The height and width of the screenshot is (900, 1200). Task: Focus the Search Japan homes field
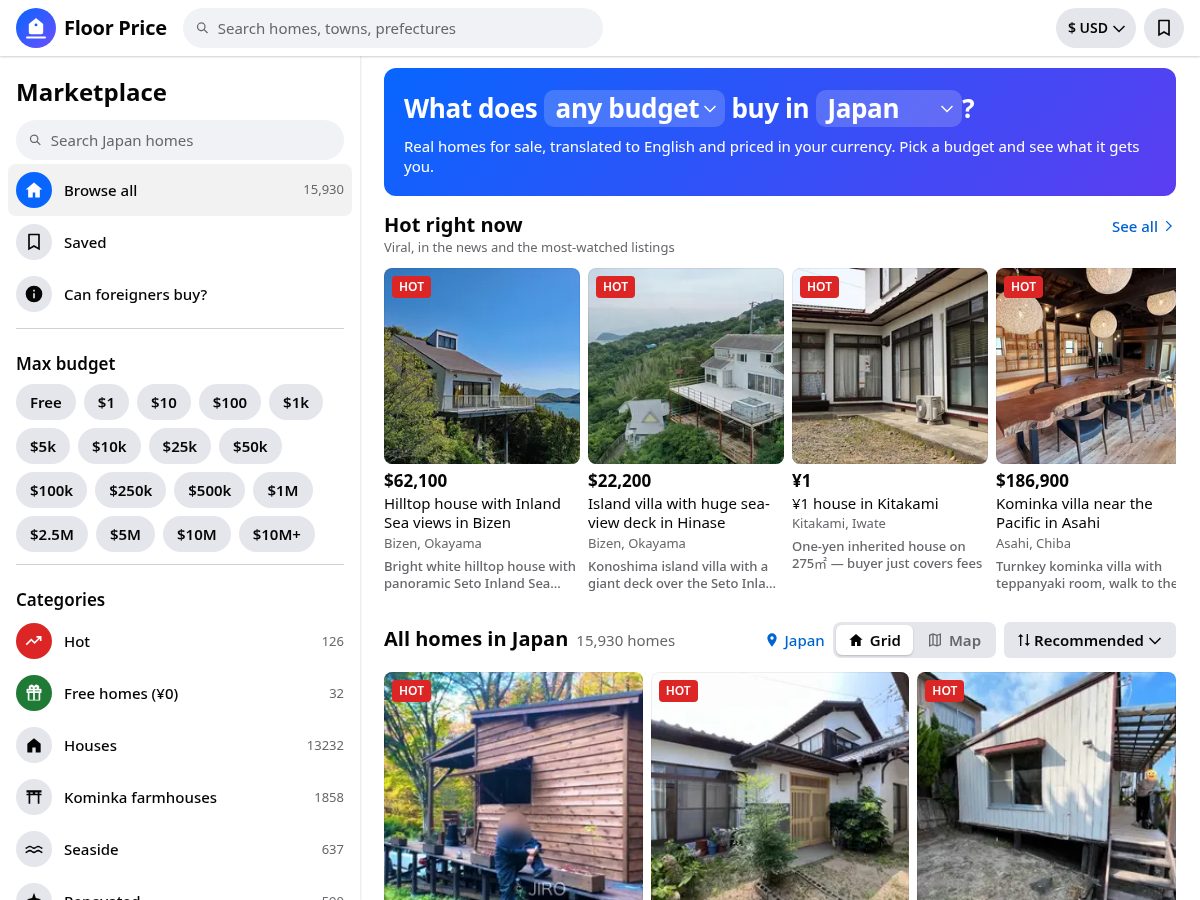click(x=180, y=140)
